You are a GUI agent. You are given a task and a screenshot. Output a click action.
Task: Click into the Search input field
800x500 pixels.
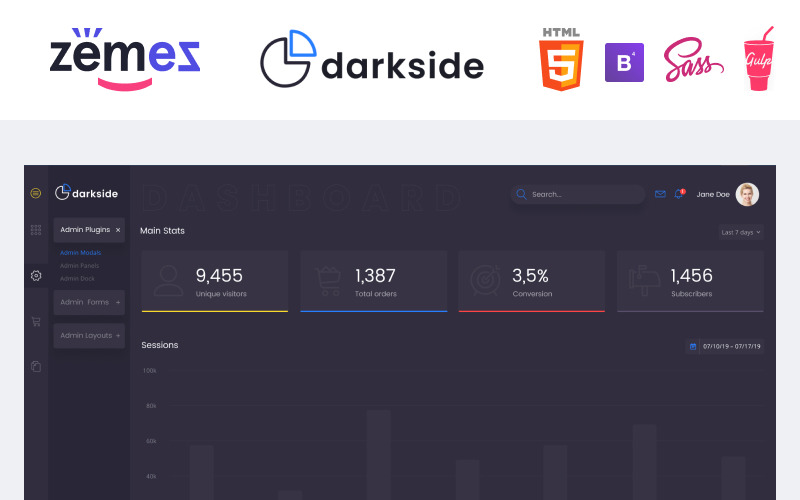click(x=585, y=194)
